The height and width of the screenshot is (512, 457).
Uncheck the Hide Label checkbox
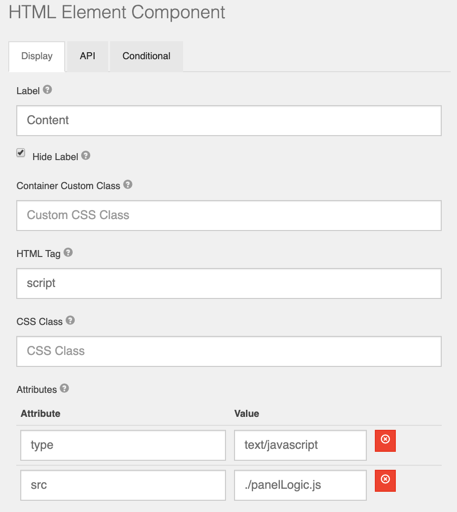[x=21, y=153]
